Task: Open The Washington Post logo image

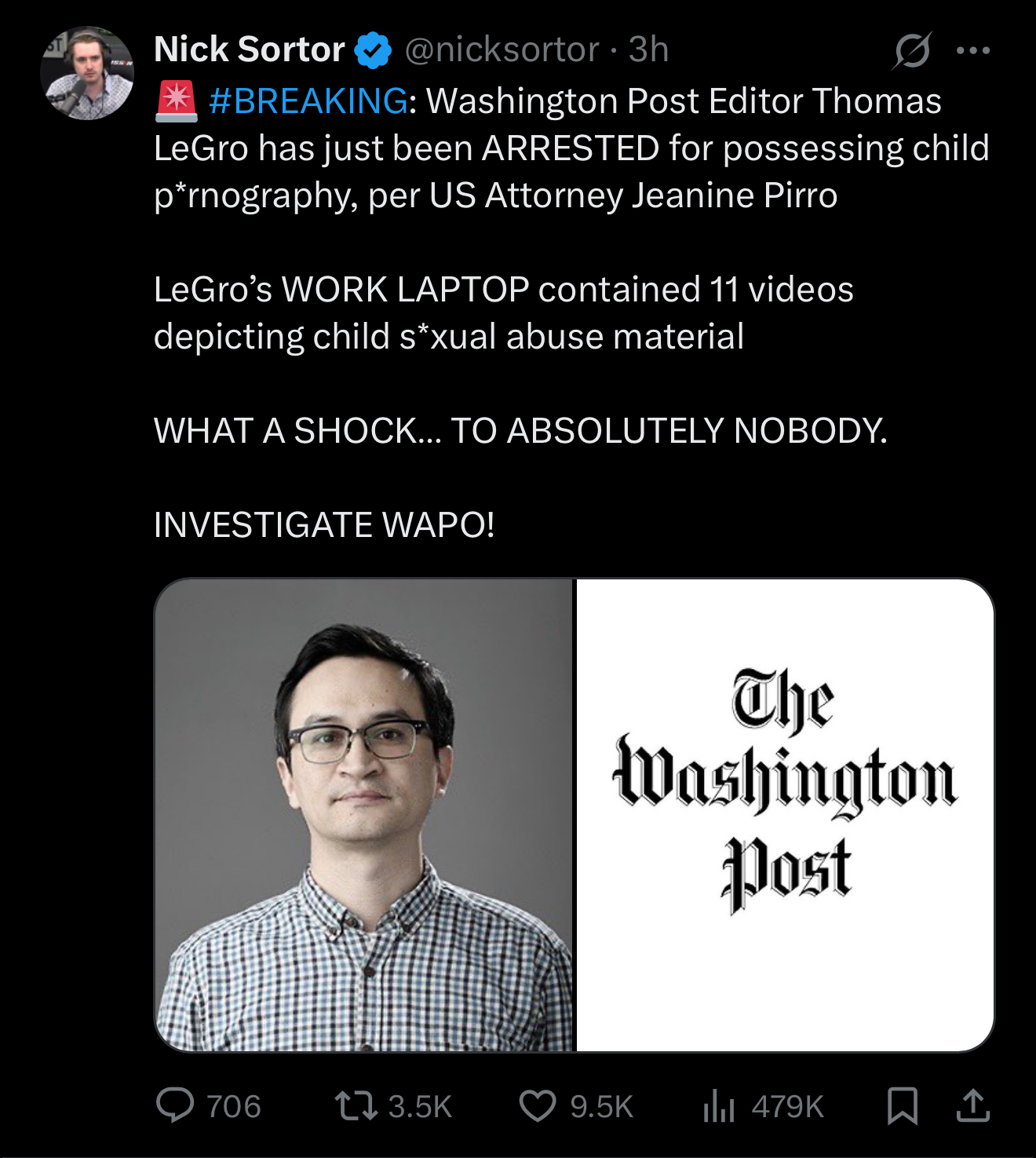Action: [786, 815]
